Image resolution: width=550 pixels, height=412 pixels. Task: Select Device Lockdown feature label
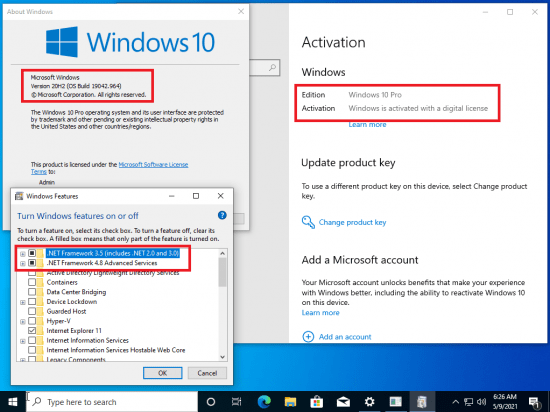[72, 302]
